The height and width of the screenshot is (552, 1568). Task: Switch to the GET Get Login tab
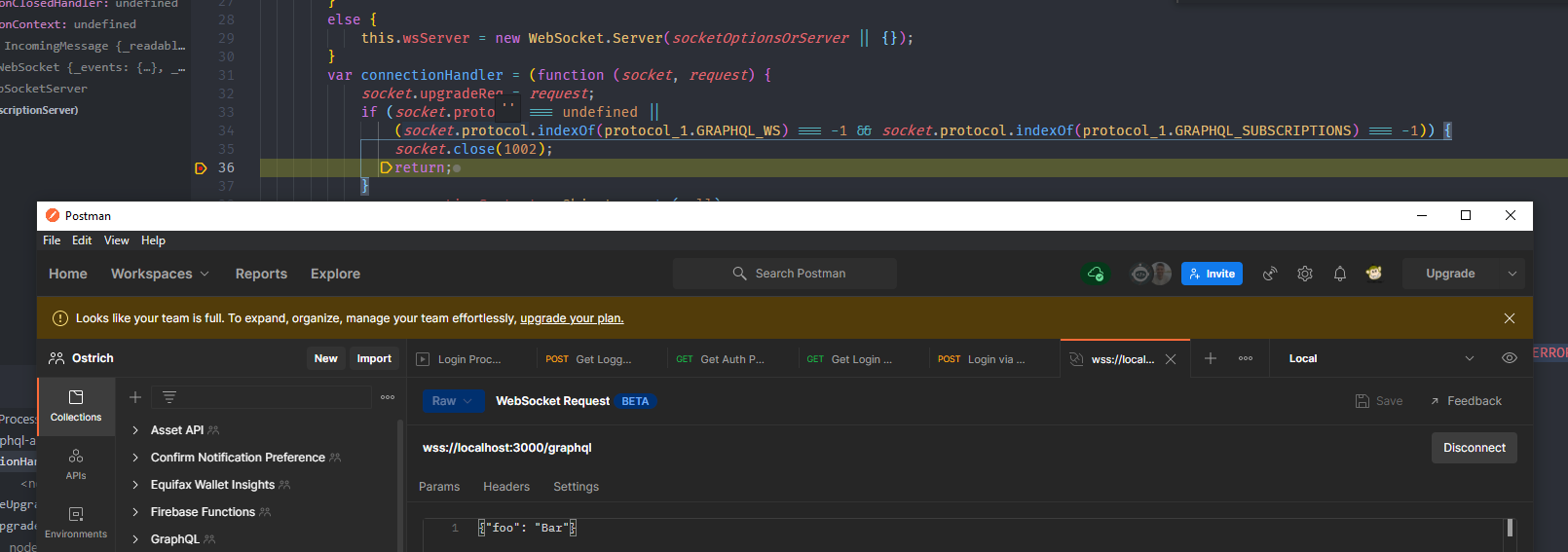click(862, 359)
